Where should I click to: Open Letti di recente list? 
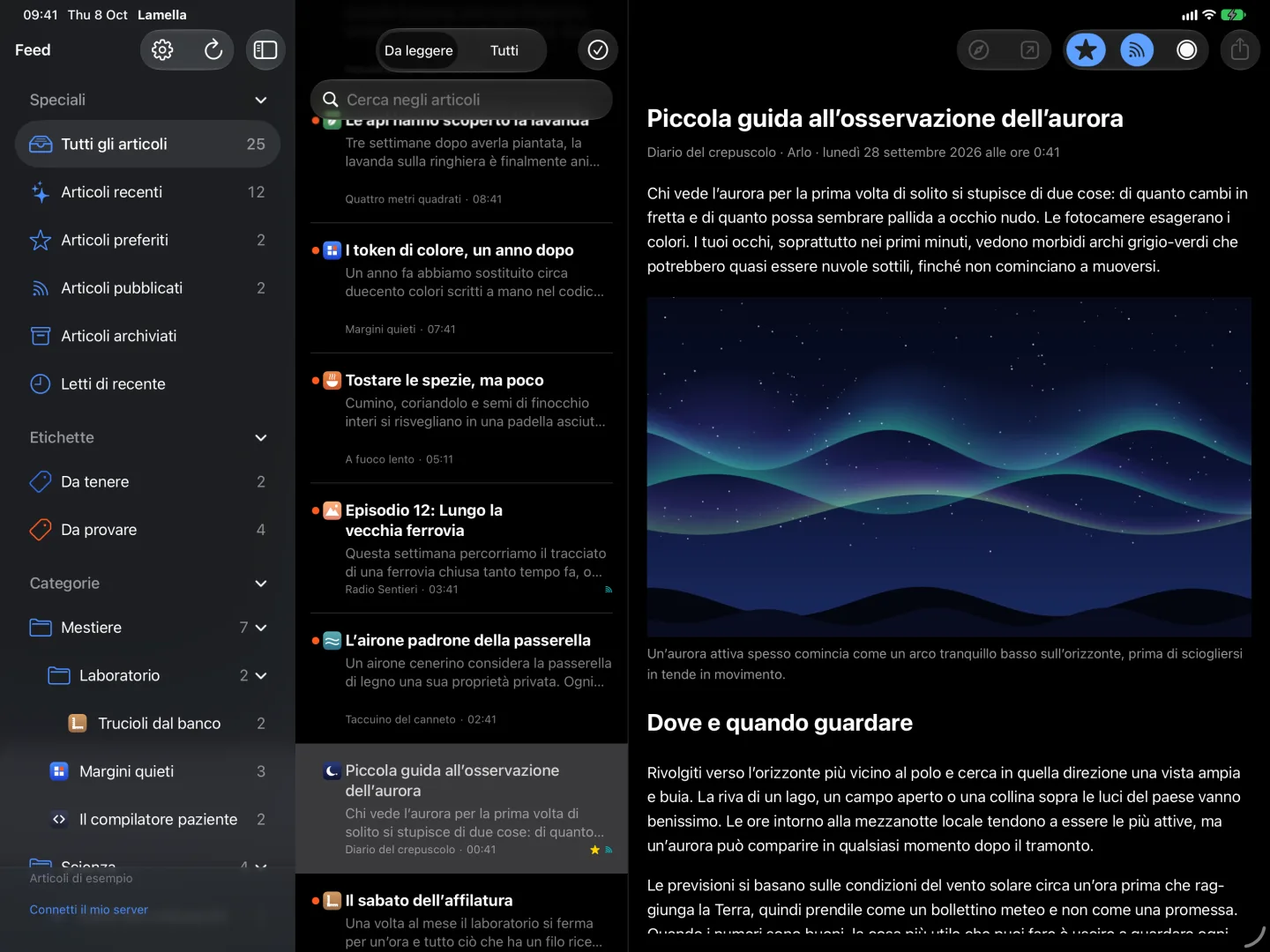[147, 383]
